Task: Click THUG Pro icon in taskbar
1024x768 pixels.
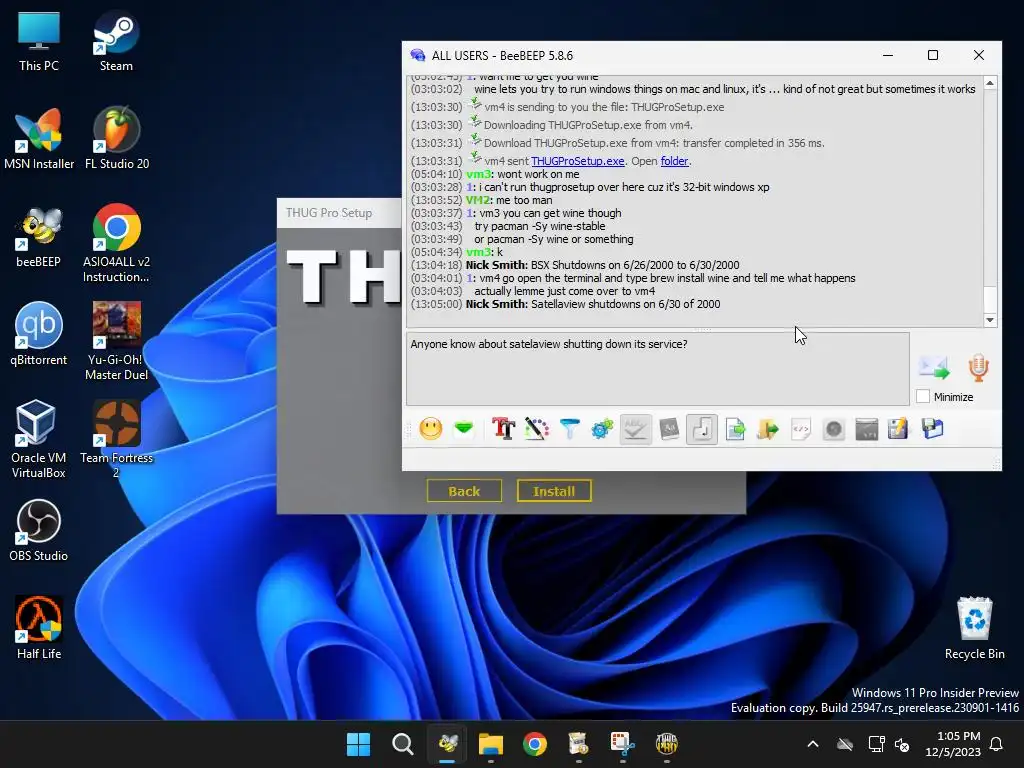Action: click(667, 744)
